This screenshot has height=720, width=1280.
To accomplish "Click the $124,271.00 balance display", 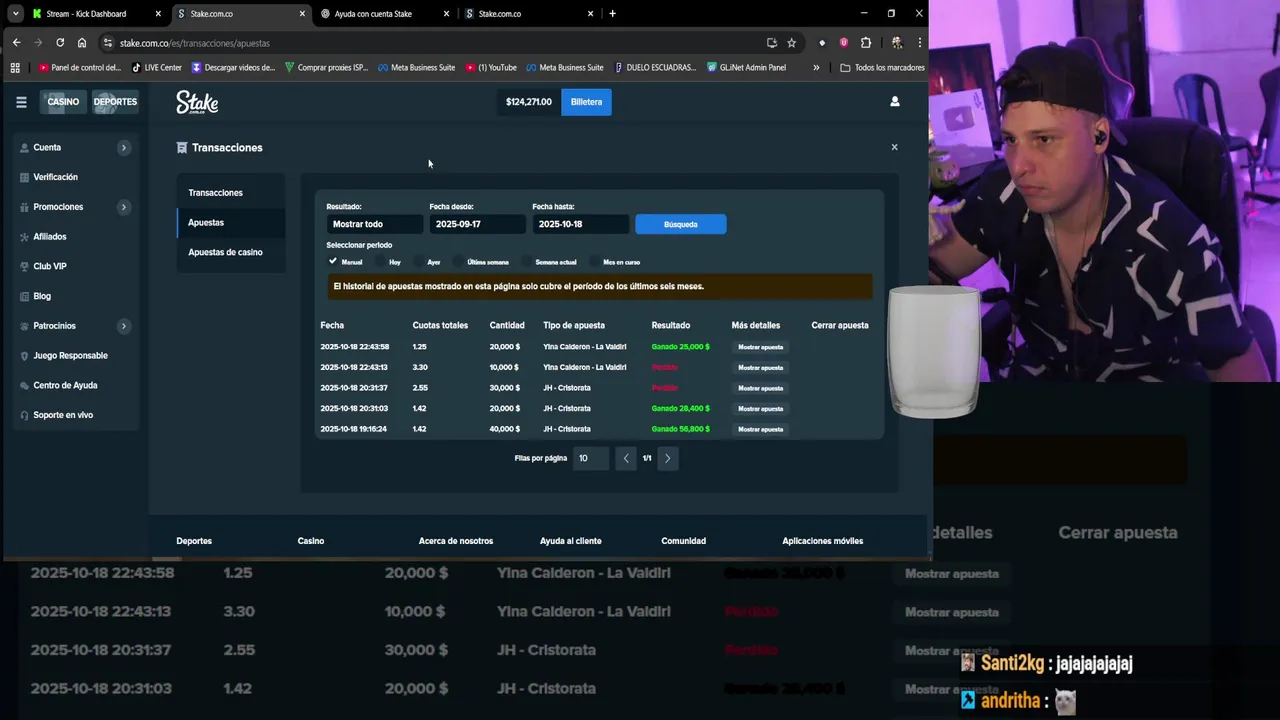I will click(529, 102).
